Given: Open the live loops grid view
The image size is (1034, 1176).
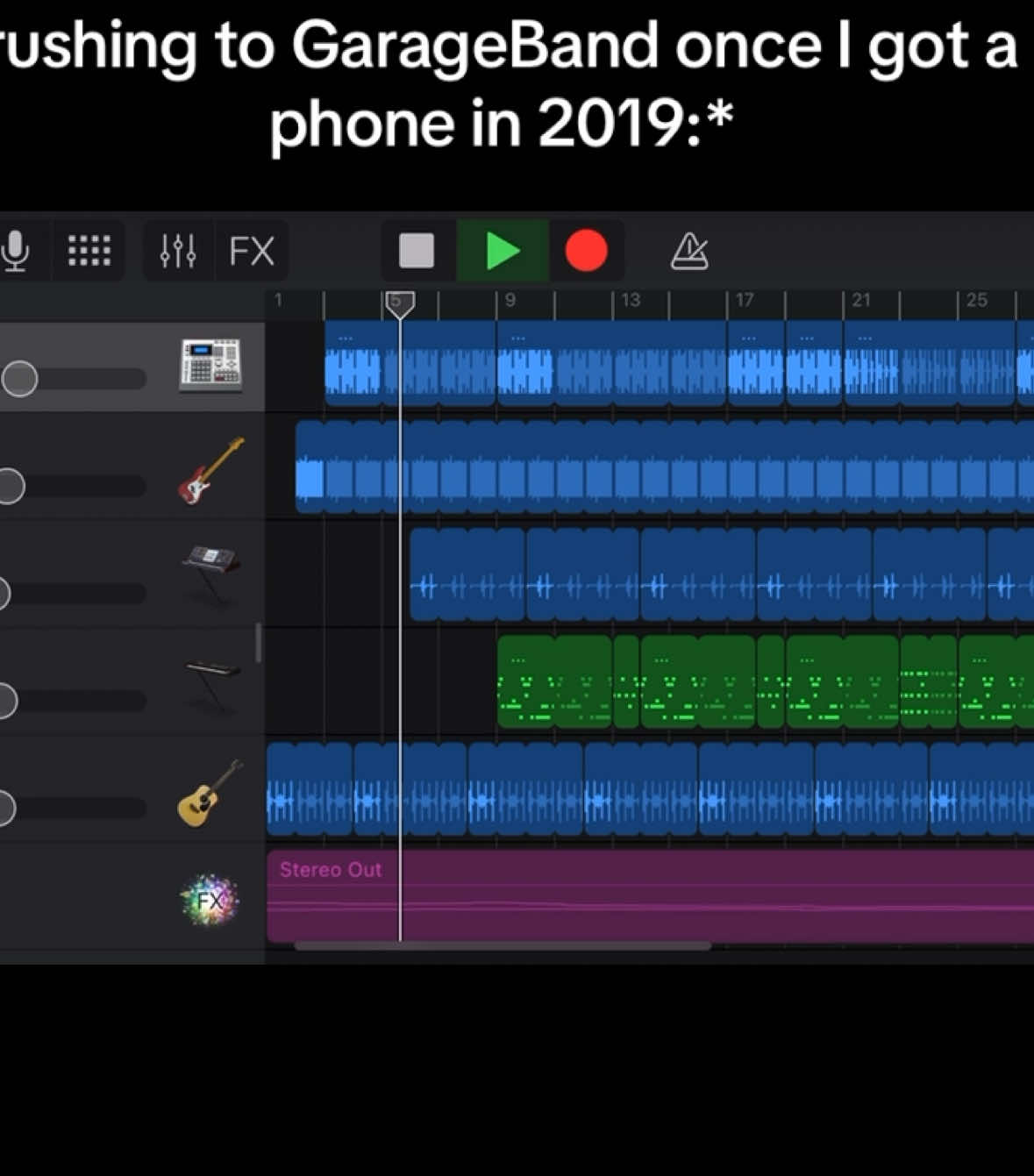Looking at the screenshot, I should pos(89,251).
